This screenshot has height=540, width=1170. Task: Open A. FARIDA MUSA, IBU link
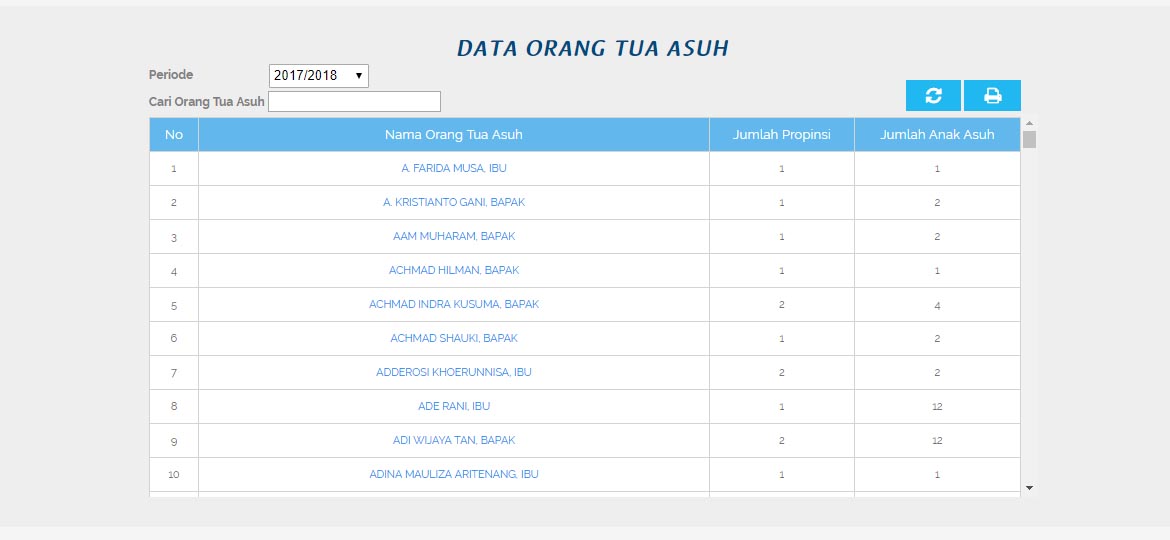coord(454,169)
